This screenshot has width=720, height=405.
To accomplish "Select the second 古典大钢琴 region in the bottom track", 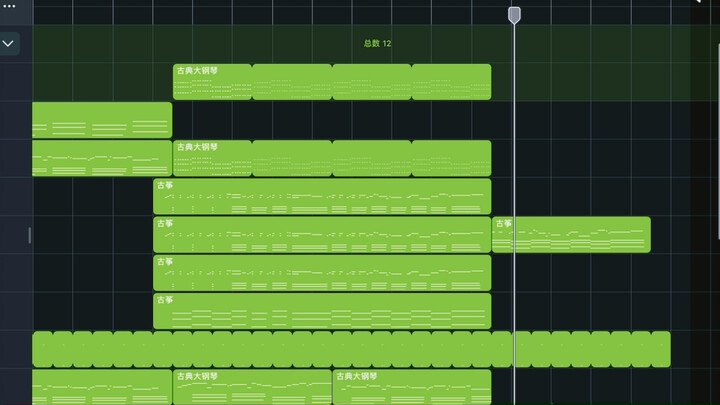I will [x=411, y=388].
